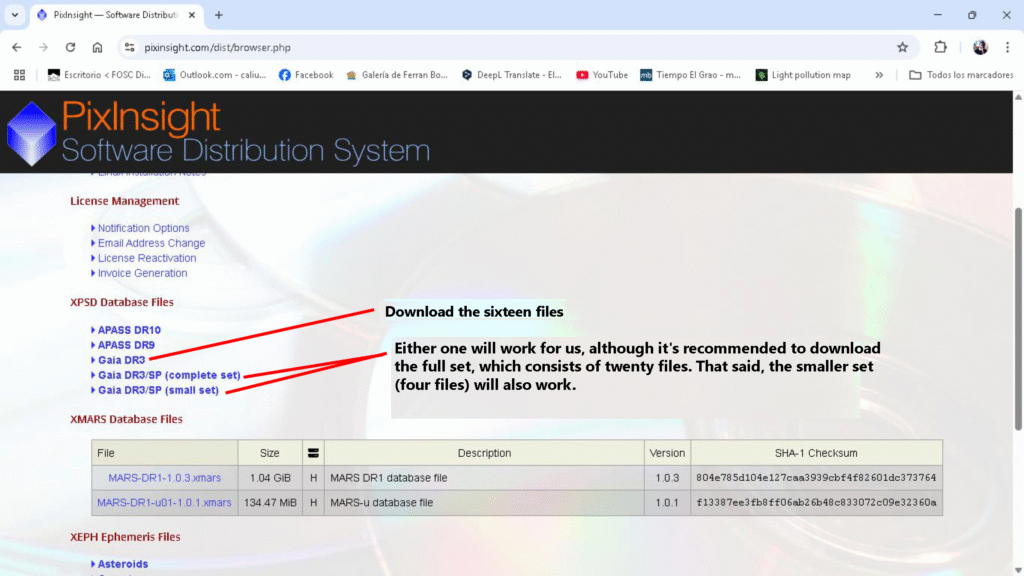1024x576 pixels.
Task: Open the YouTube bookmark
Action: click(x=602, y=75)
